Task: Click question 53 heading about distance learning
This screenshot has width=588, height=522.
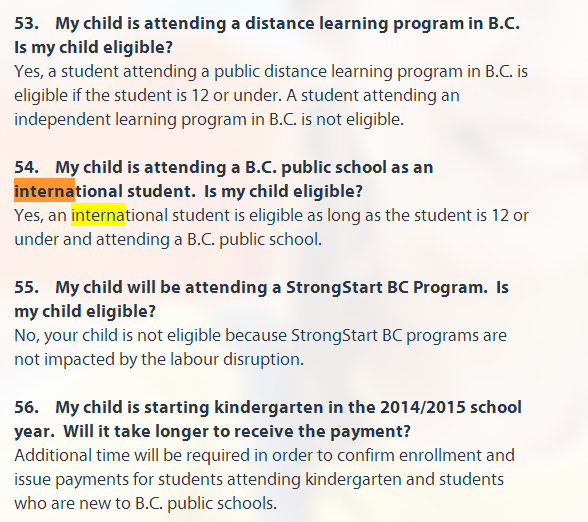Action: click(267, 23)
